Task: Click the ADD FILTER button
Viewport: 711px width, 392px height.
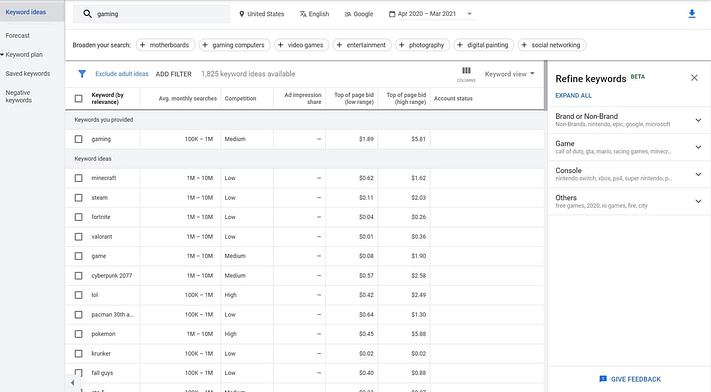Action: point(174,74)
